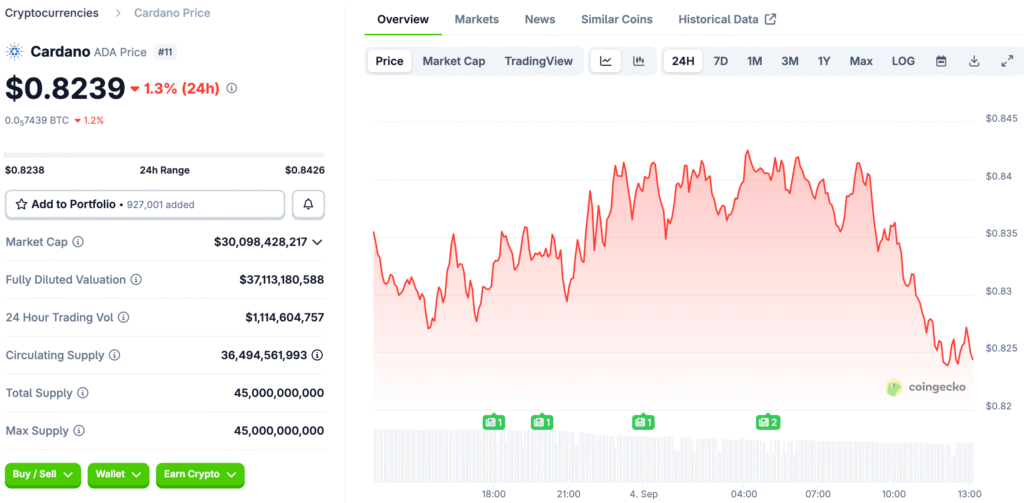Click the #11 rank badge
Viewport: 1024px width, 503px height.
click(x=165, y=52)
